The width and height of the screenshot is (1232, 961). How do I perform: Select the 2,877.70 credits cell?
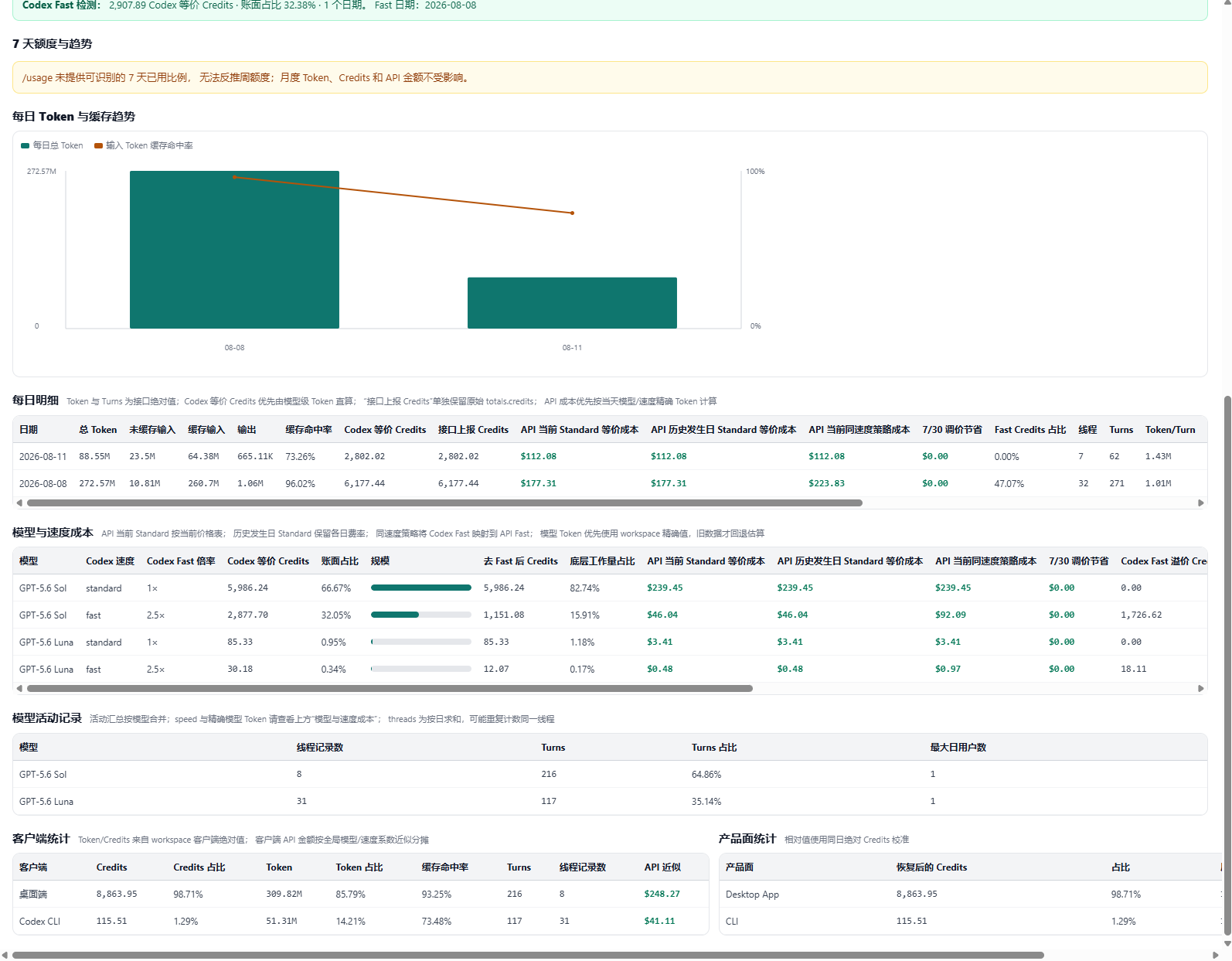[x=247, y=615]
